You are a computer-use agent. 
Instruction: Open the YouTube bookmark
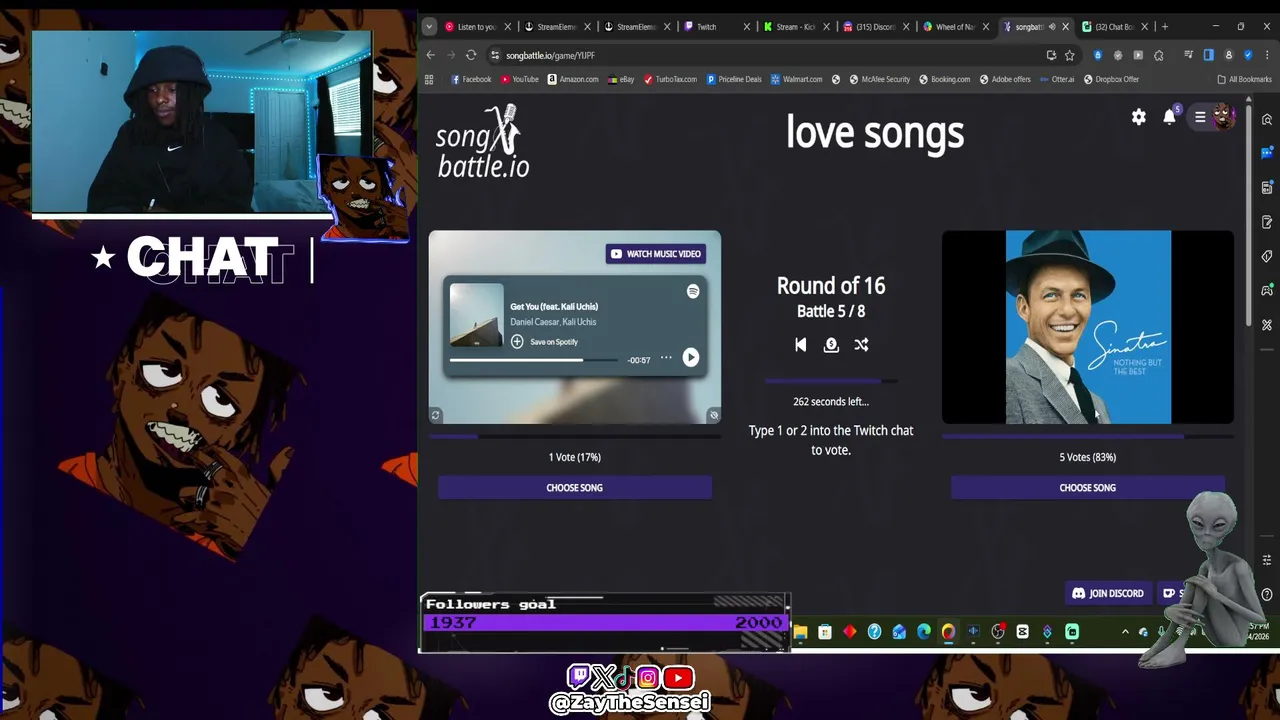(x=520, y=79)
